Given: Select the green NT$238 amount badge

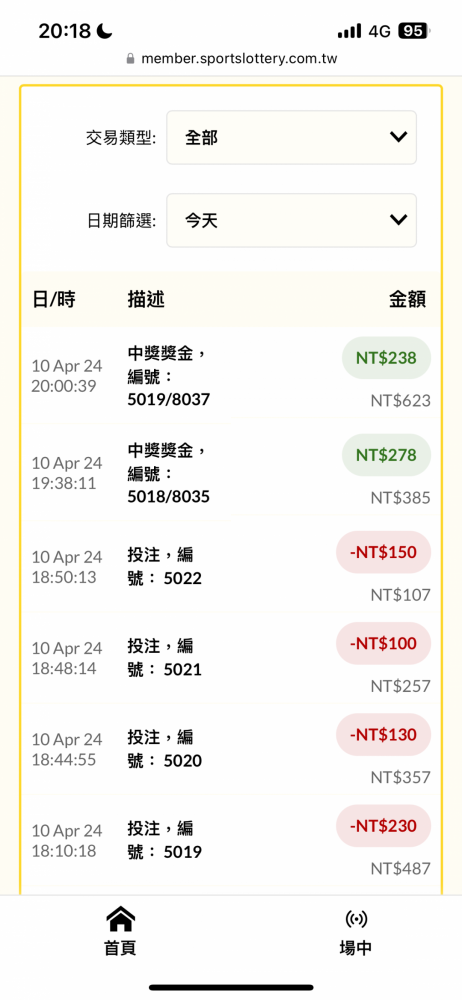Looking at the screenshot, I should point(386,358).
